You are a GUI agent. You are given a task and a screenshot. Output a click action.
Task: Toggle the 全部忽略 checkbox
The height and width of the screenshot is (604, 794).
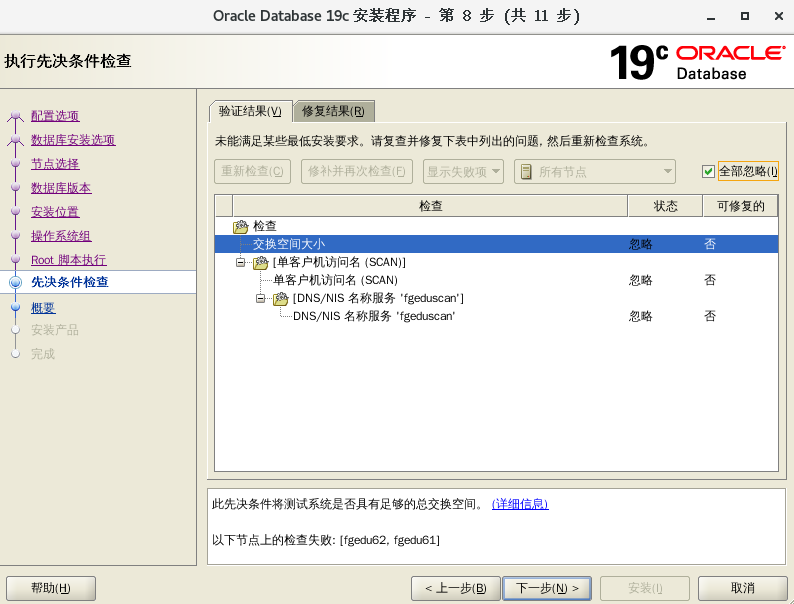[708, 172]
